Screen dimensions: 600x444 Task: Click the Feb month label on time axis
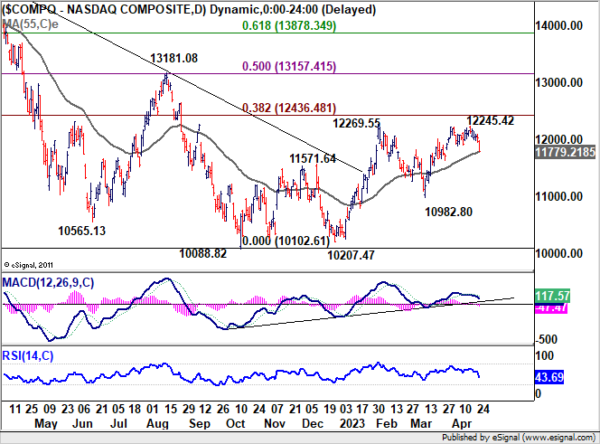click(x=386, y=424)
